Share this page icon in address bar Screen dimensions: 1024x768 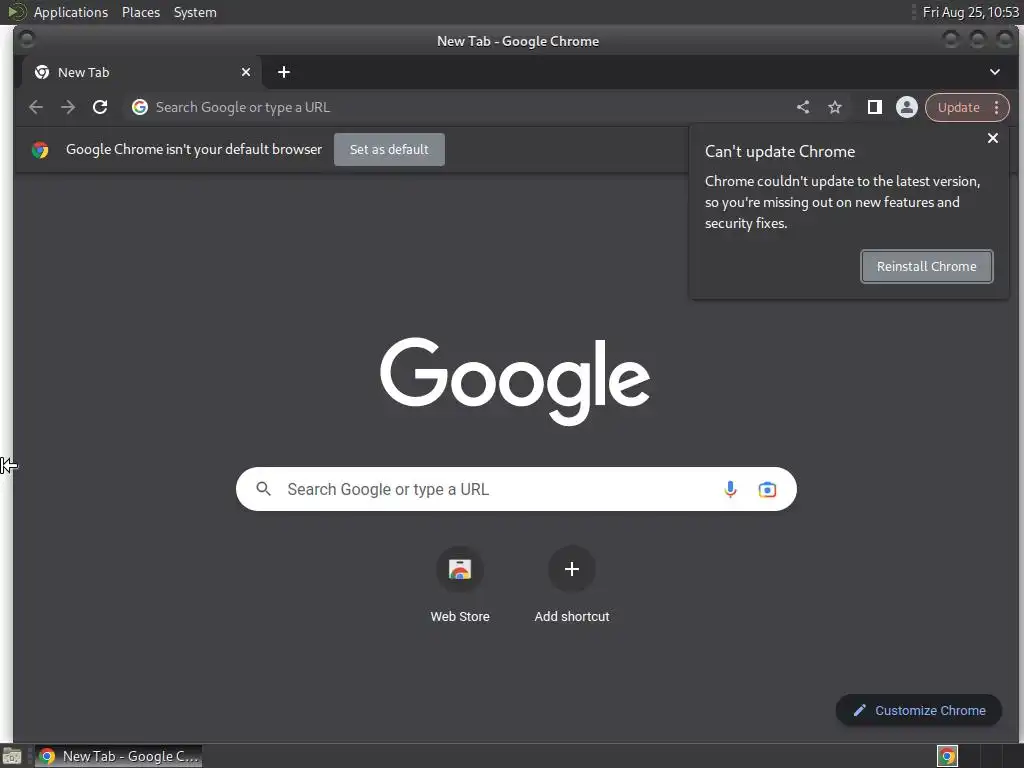pos(803,107)
